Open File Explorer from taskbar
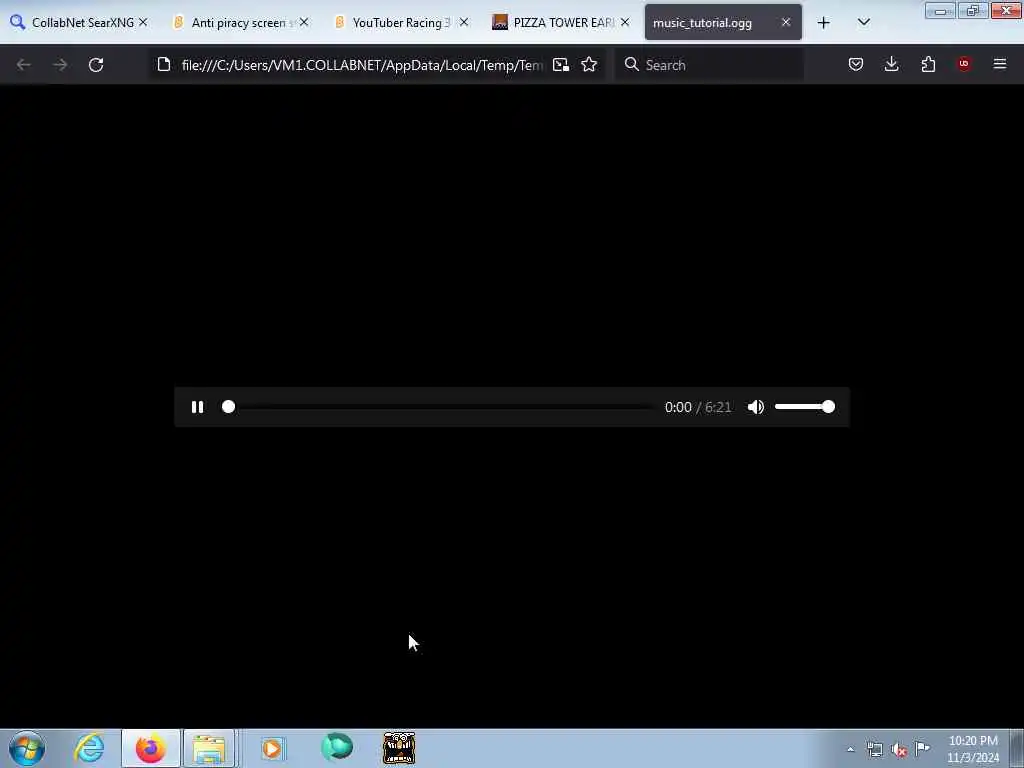Viewport: 1024px width, 768px height. [x=209, y=748]
